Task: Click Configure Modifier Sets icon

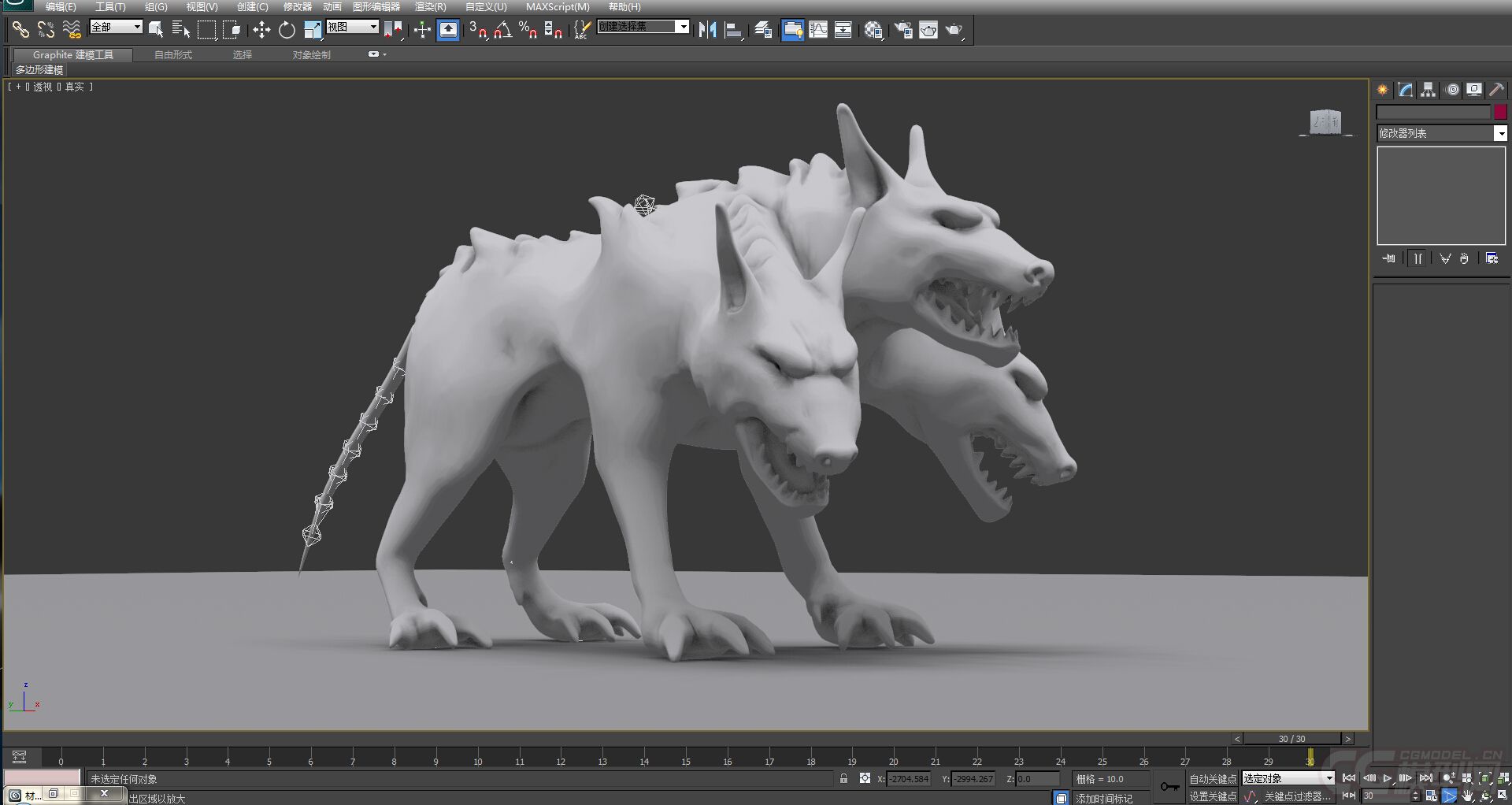Action: point(1492,258)
